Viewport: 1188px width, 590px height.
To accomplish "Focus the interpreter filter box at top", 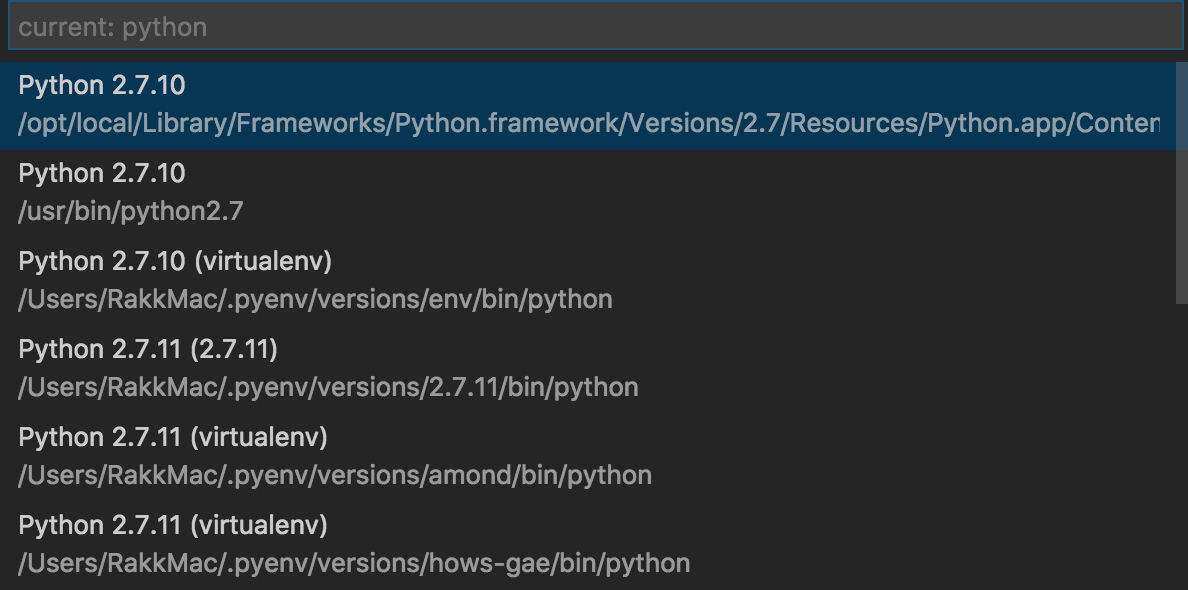I will (x=596, y=26).
